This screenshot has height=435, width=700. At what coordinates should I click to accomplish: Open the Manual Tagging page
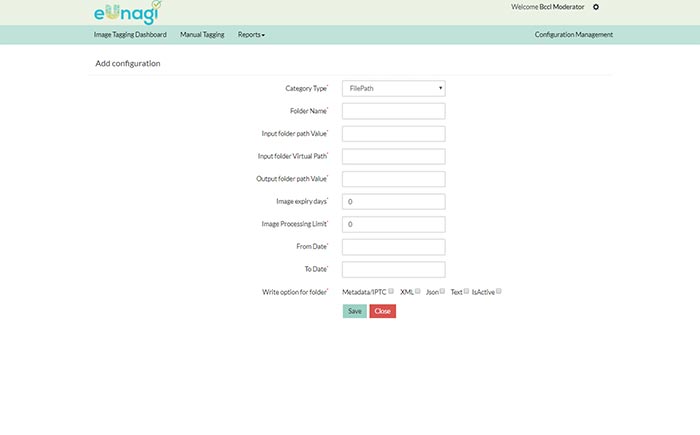tap(202, 35)
